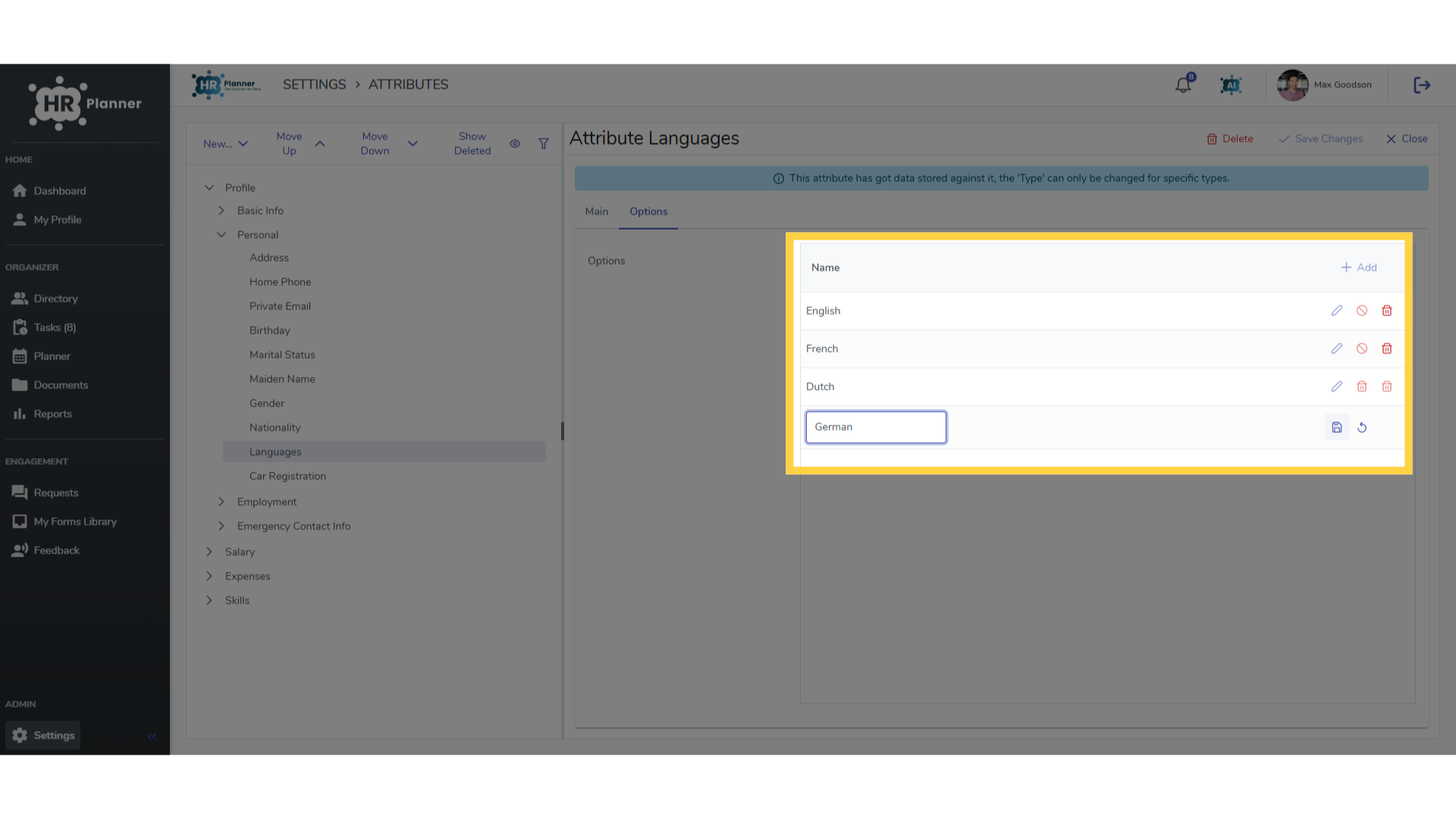This screenshot has height=819, width=1456.
Task: Switch to the Main tab
Action: [597, 212]
